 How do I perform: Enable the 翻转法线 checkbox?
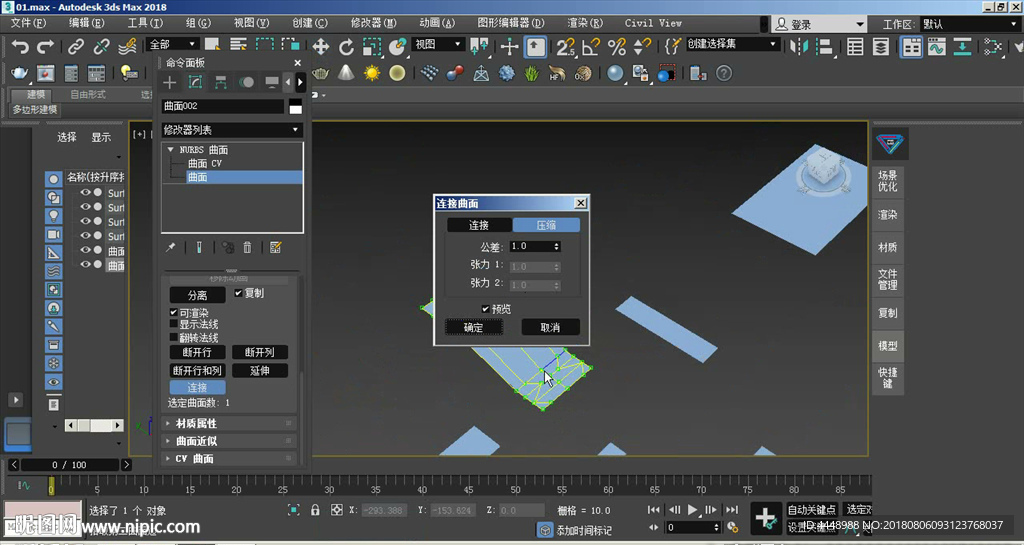[174, 337]
